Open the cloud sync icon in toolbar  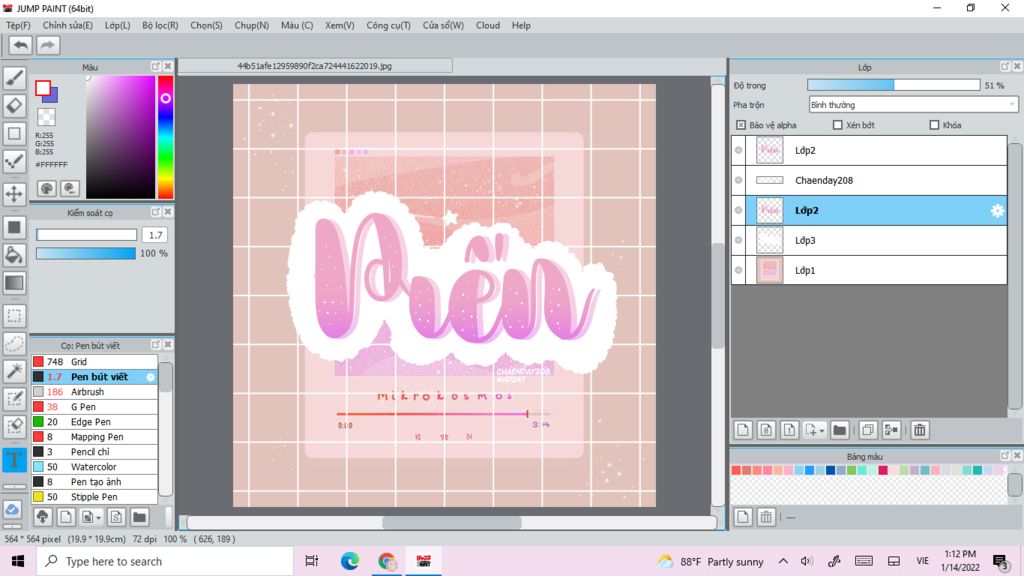tap(12, 509)
